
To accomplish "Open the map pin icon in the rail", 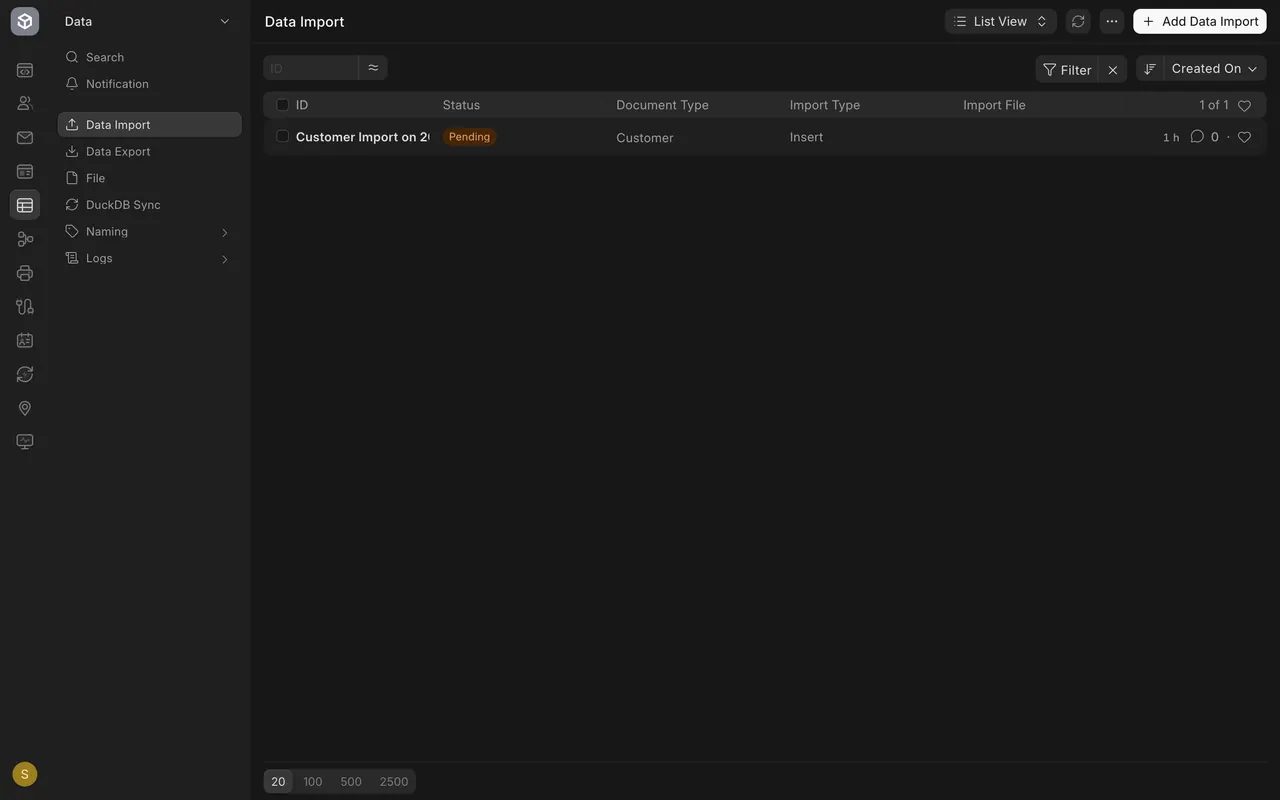I will click(x=25, y=408).
